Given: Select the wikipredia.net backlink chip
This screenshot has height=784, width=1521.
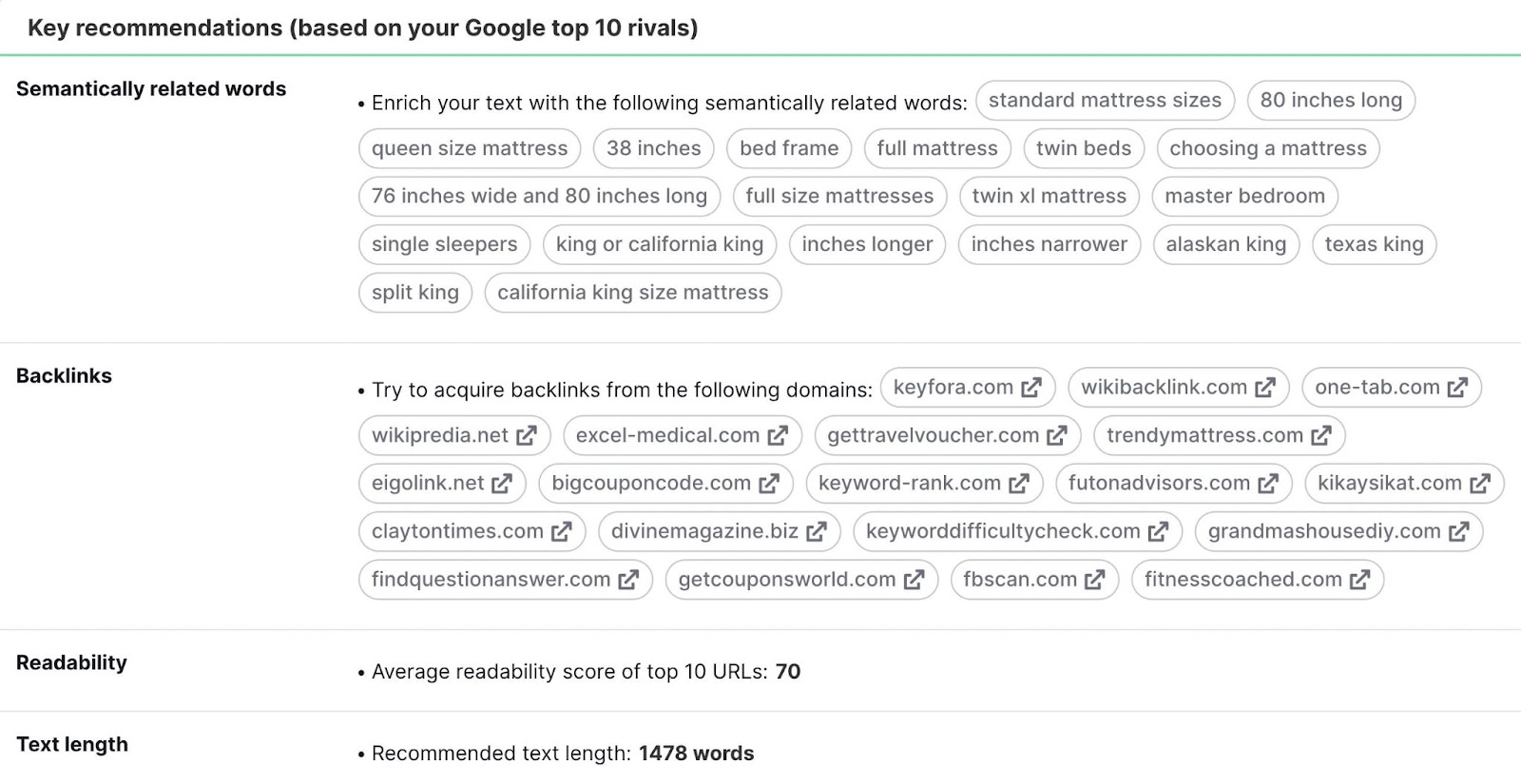Looking at the screenshot, I should pos(453,435).
